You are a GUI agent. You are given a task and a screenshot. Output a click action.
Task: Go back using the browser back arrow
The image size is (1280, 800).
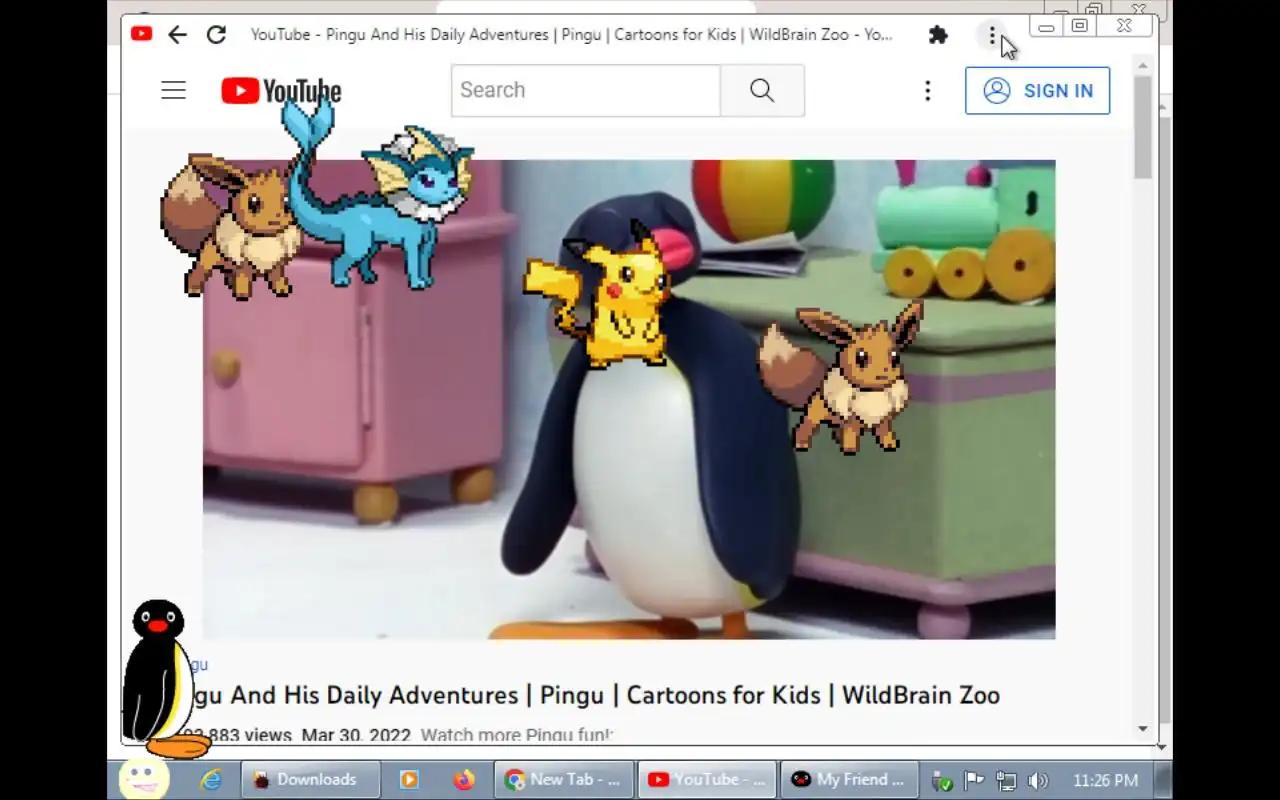pos(177,35)
